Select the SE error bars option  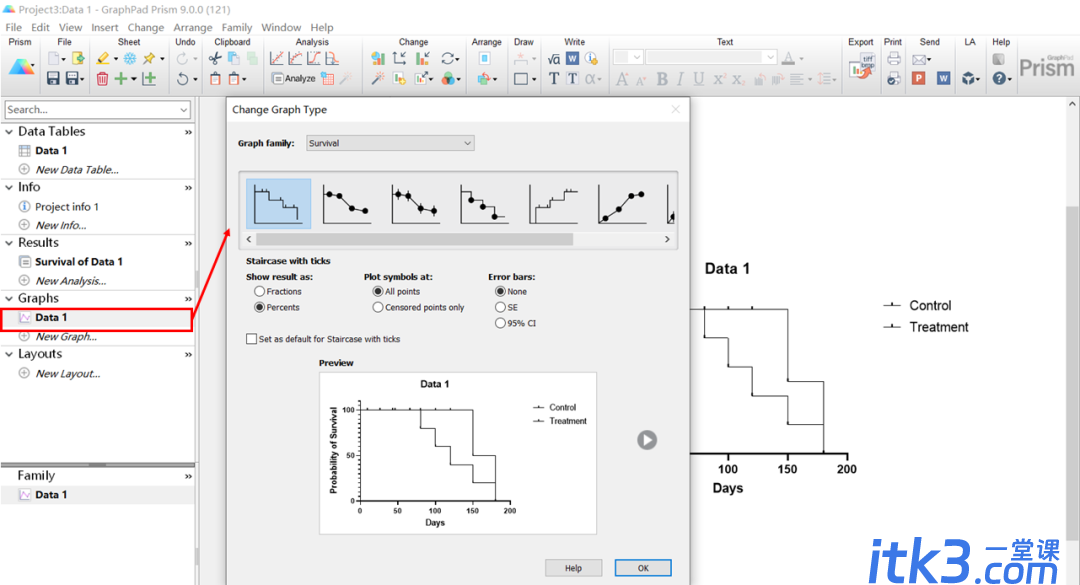click(x=501, y=307)
